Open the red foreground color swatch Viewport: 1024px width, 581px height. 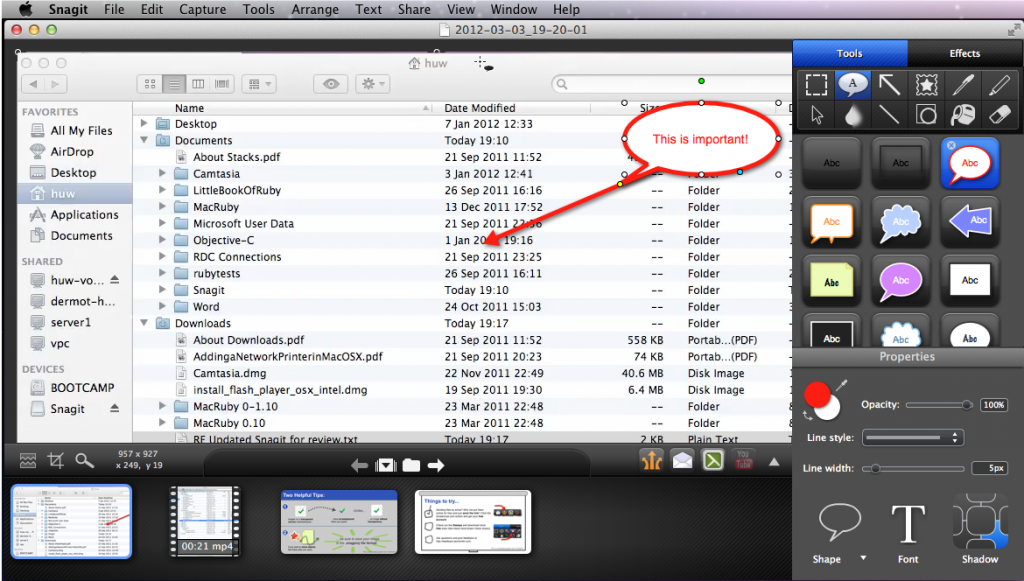click(x=817, y=394)
